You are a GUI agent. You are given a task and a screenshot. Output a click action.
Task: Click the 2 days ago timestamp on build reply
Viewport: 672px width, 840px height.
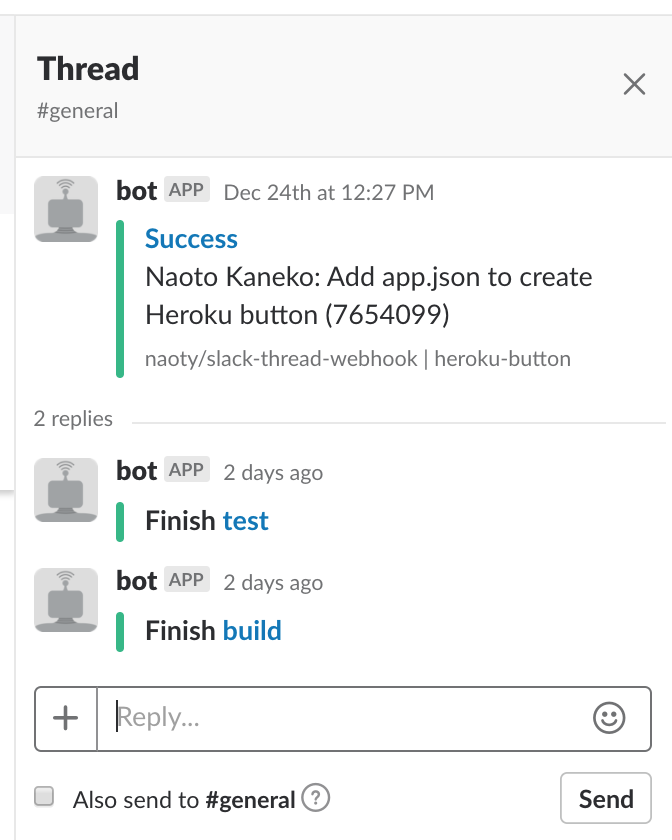(273, 582)
